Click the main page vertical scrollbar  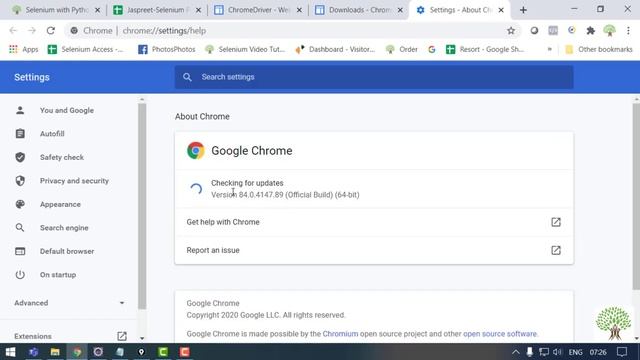(636, 196)
